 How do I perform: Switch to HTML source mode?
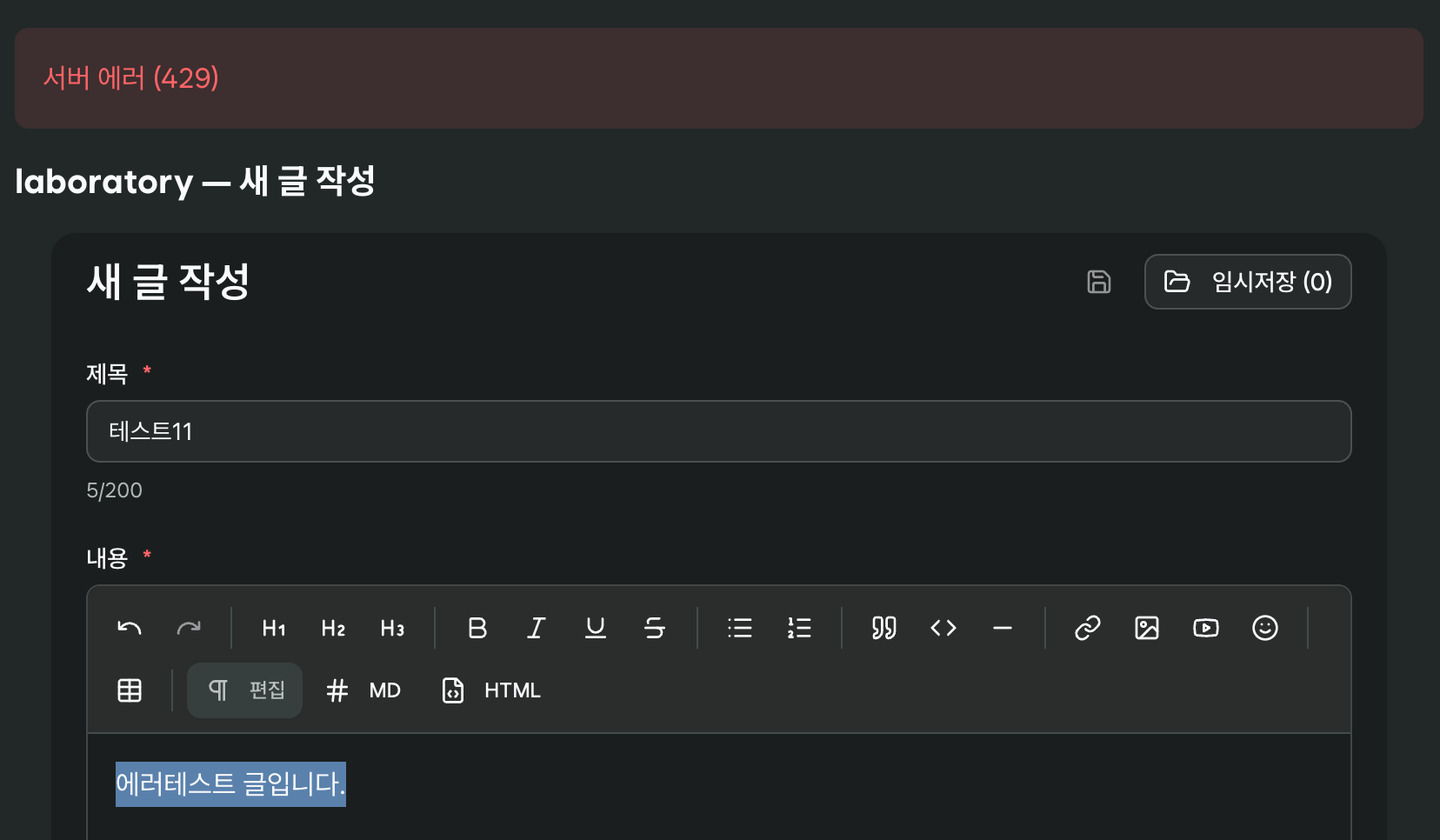coord(491,690)
